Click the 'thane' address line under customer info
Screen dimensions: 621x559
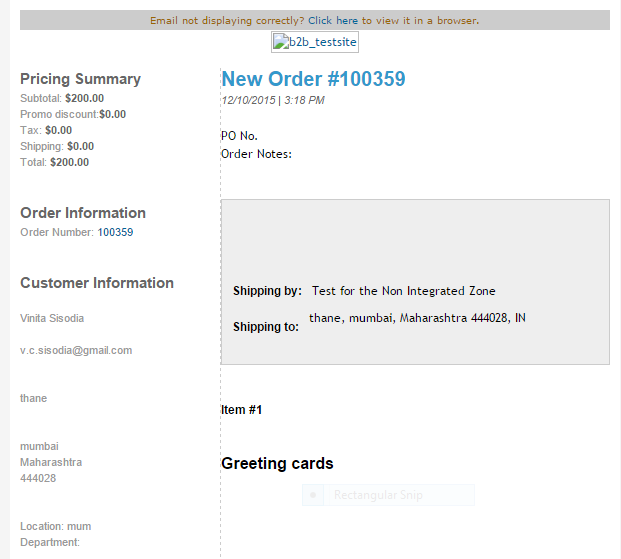click(x=34, y=398)
